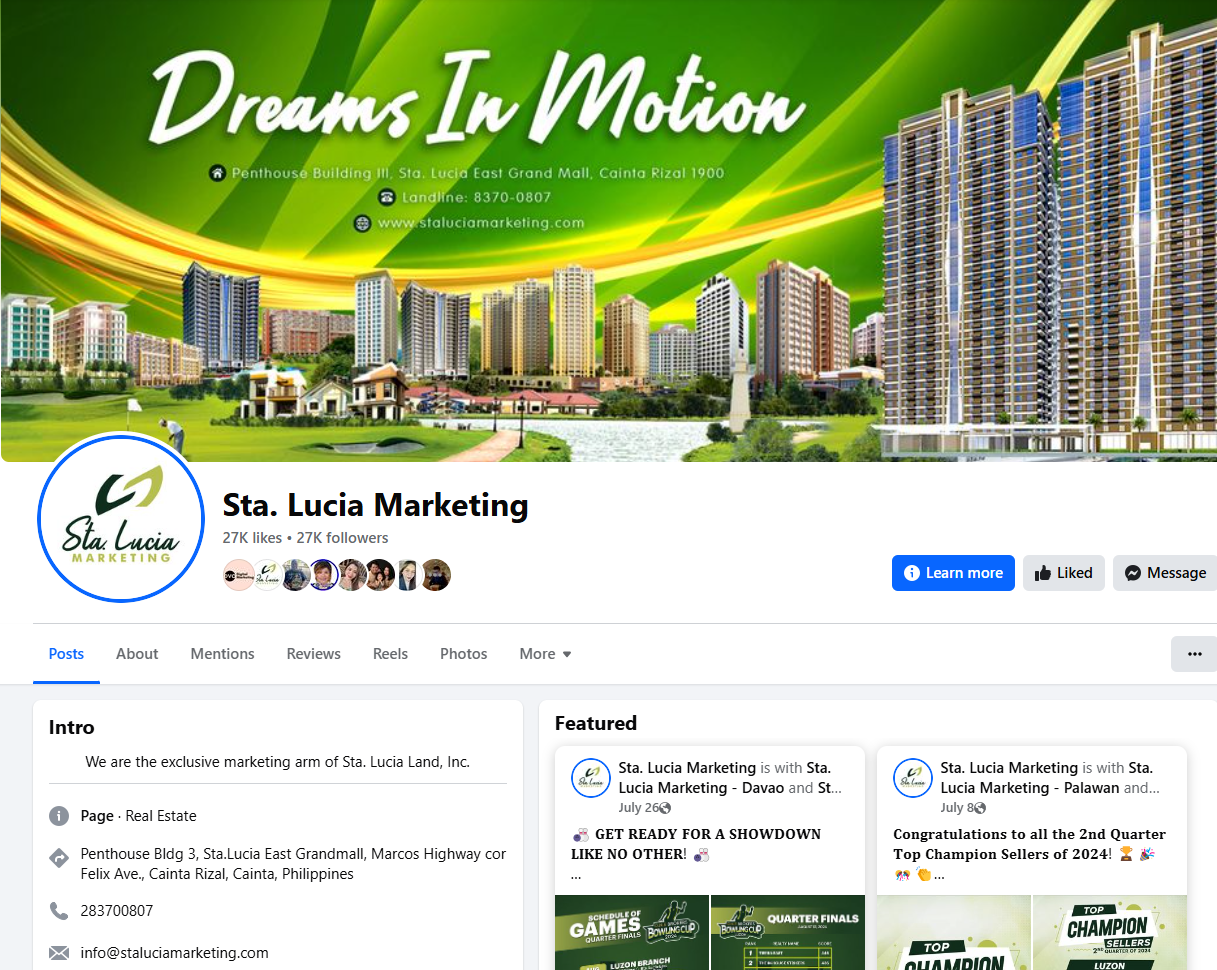Open the three-dots page options menu

pos(1194,653)
